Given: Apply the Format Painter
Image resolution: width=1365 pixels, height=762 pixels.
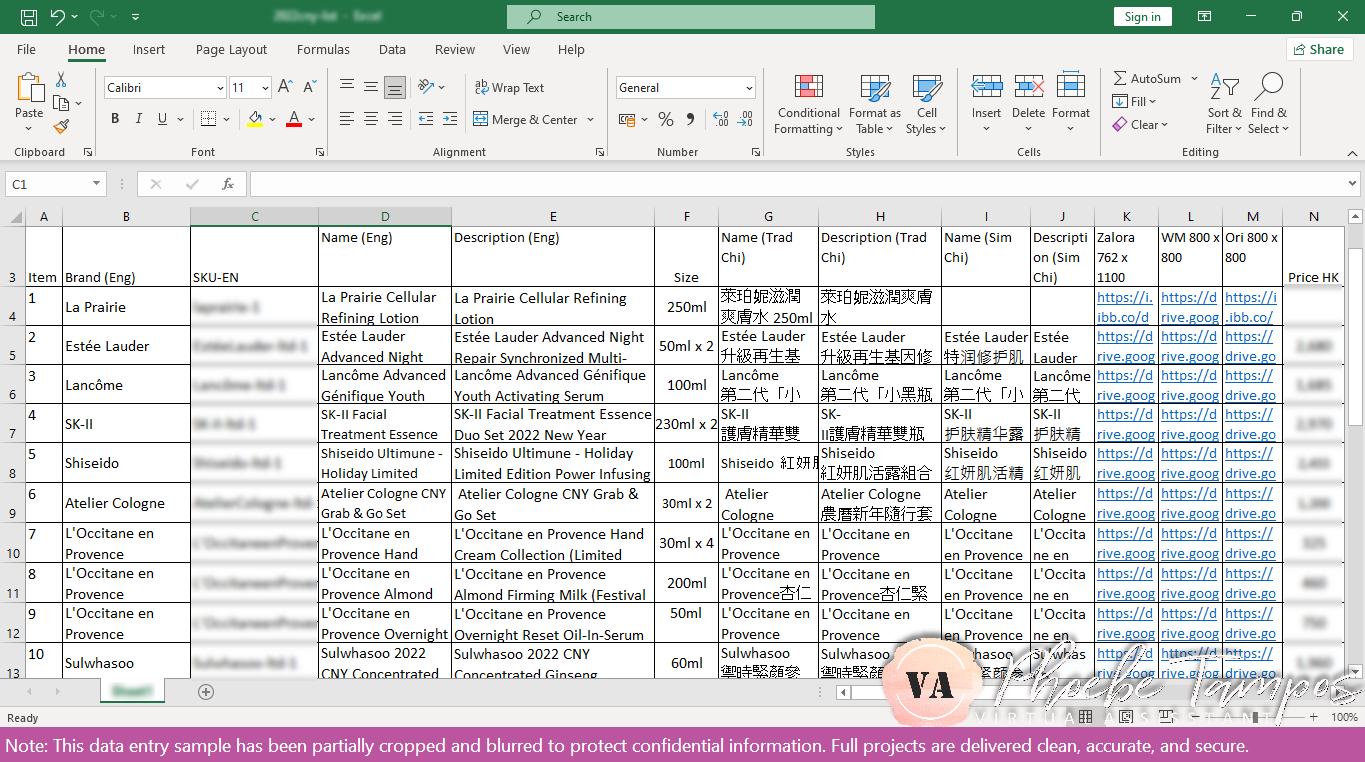Looking at the screenshot, I should (60, 126).
